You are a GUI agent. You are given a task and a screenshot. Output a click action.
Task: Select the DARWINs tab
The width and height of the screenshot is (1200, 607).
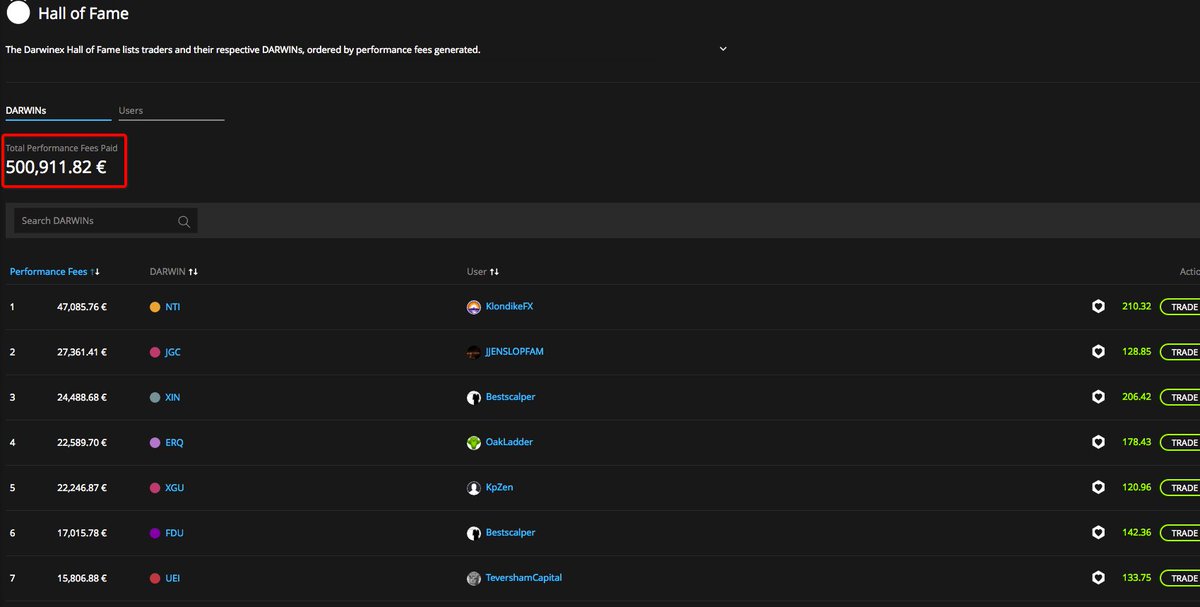coord(27,111)
